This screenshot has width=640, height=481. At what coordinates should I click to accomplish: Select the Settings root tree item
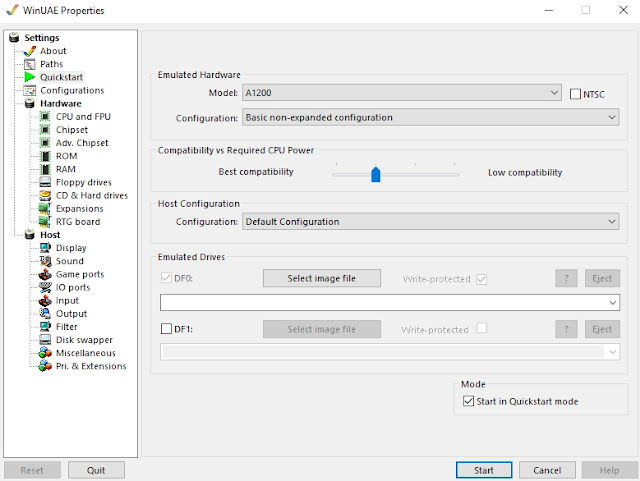(x=42, y=38)
